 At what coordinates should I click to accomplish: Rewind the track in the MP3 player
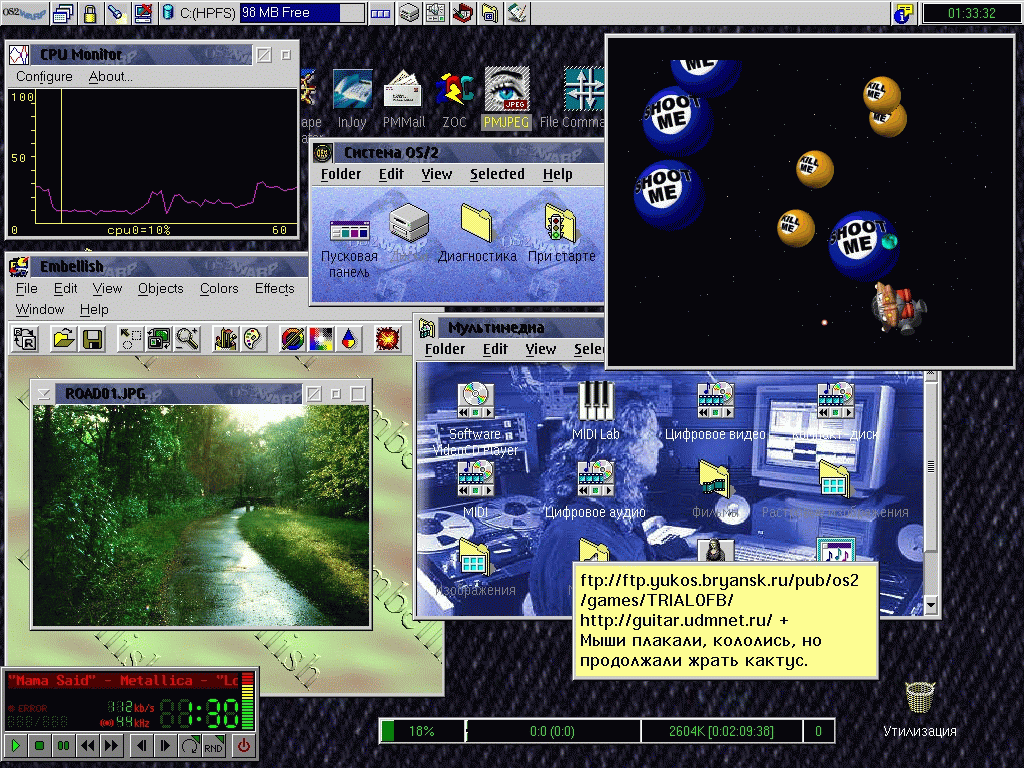pos(88,745)
